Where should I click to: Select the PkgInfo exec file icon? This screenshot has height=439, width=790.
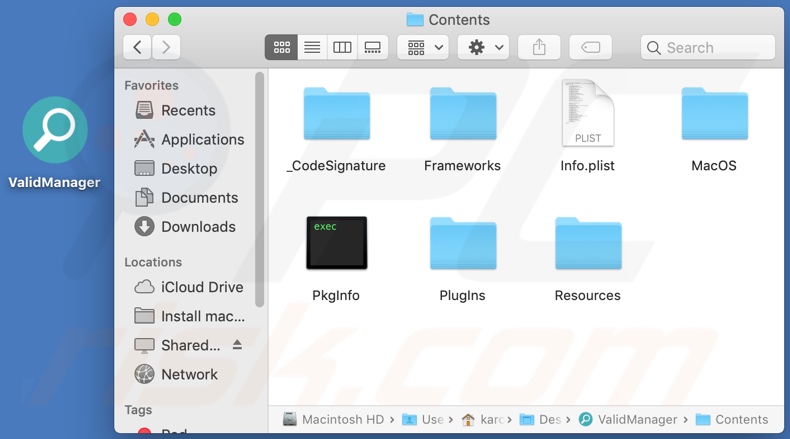[x=337, y=242]
